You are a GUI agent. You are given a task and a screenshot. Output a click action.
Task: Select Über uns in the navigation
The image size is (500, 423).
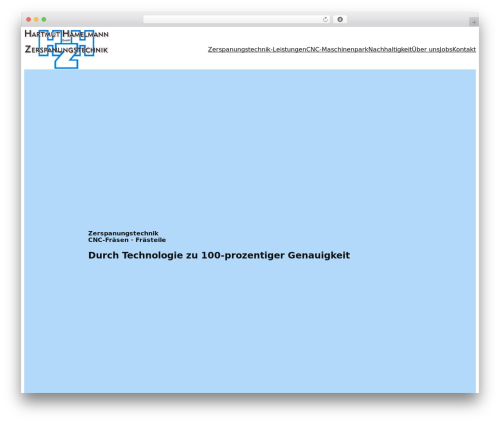coord(426,49)
